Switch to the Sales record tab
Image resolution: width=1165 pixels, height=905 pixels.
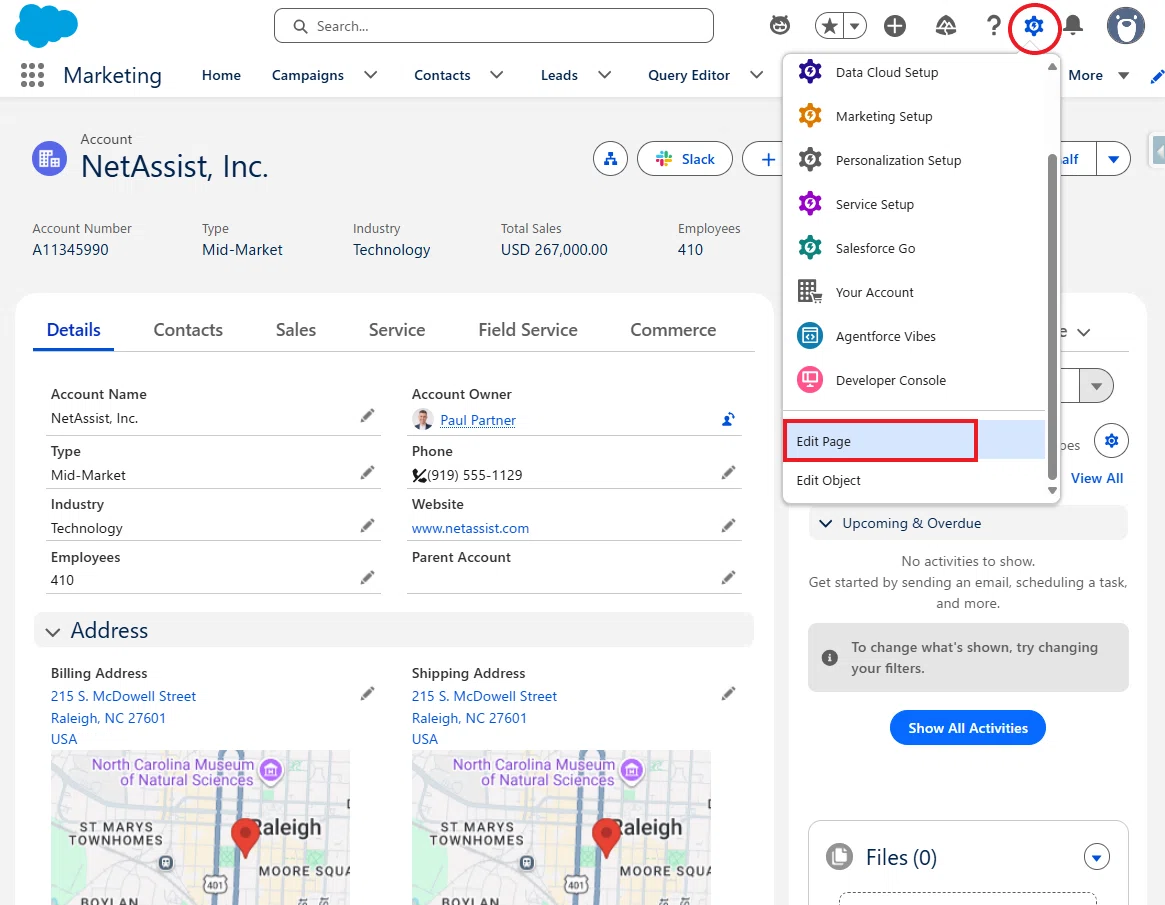pos(296,330)
